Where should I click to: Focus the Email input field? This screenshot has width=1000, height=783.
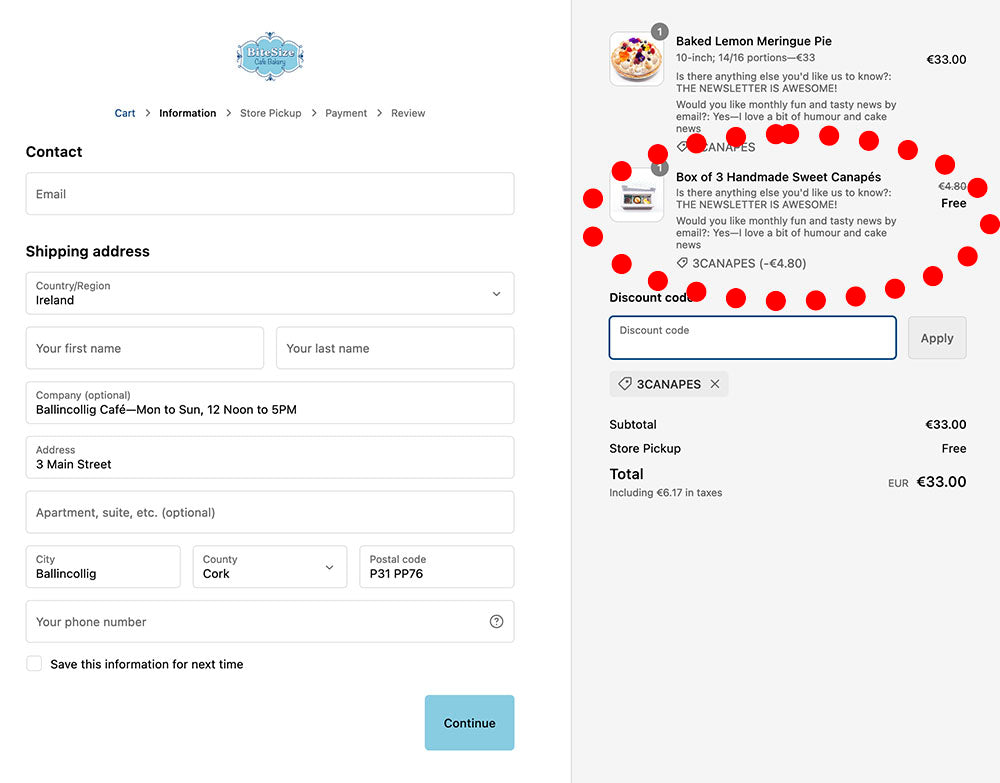[x=270, y=194]
